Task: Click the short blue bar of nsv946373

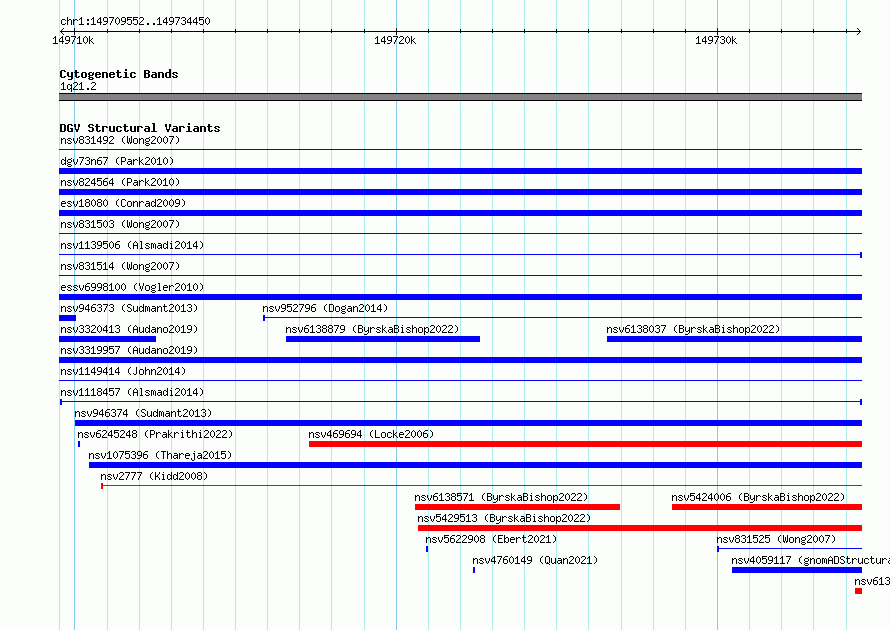Action: 68,318
